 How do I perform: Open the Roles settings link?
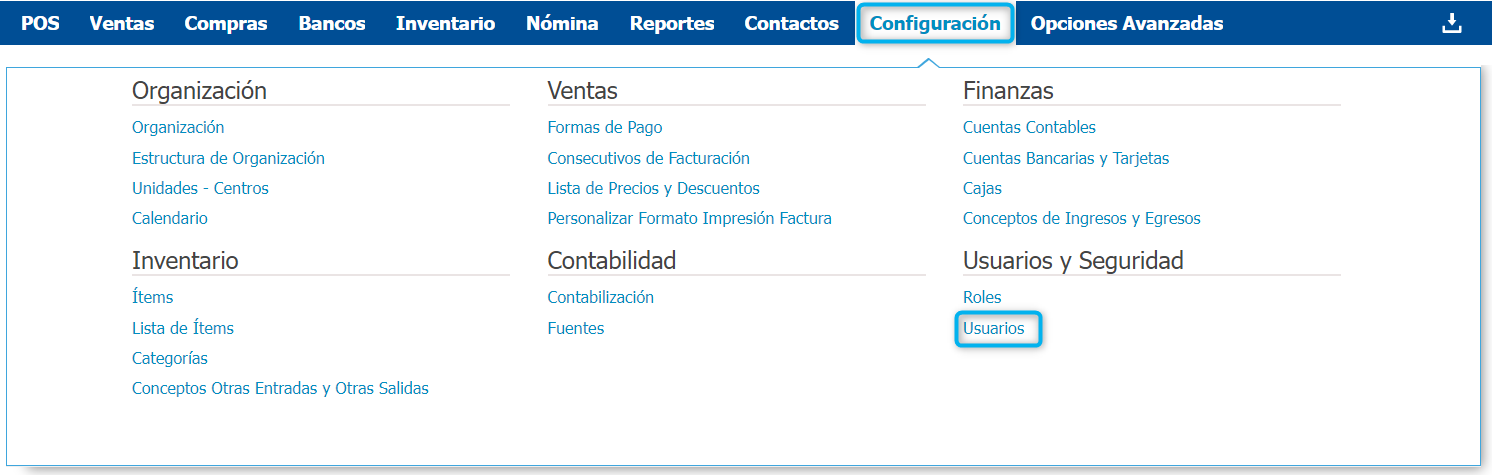[982, 297]
